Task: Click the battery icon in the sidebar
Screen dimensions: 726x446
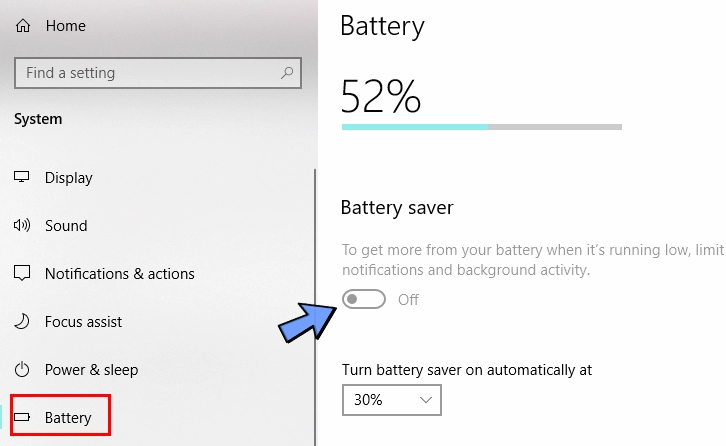Action: pyautogui.click(x=23, y=418)
